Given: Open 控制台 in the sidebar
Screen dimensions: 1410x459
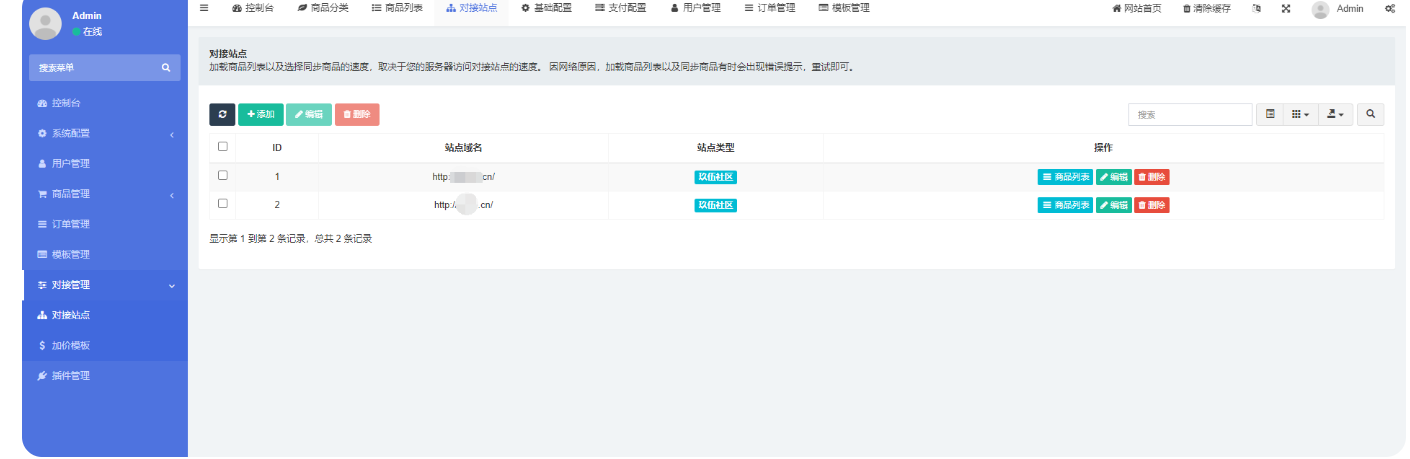Looking at the screenshot, I should [105, 103].
